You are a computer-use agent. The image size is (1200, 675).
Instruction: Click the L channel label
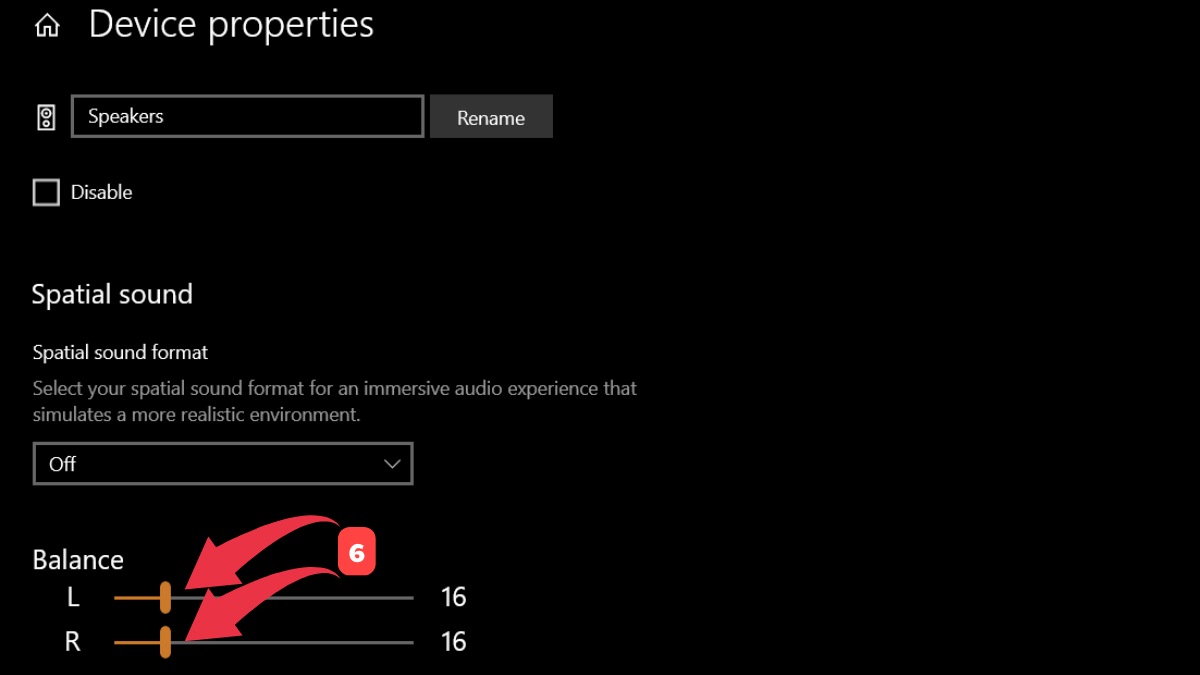tap(73, 598)
